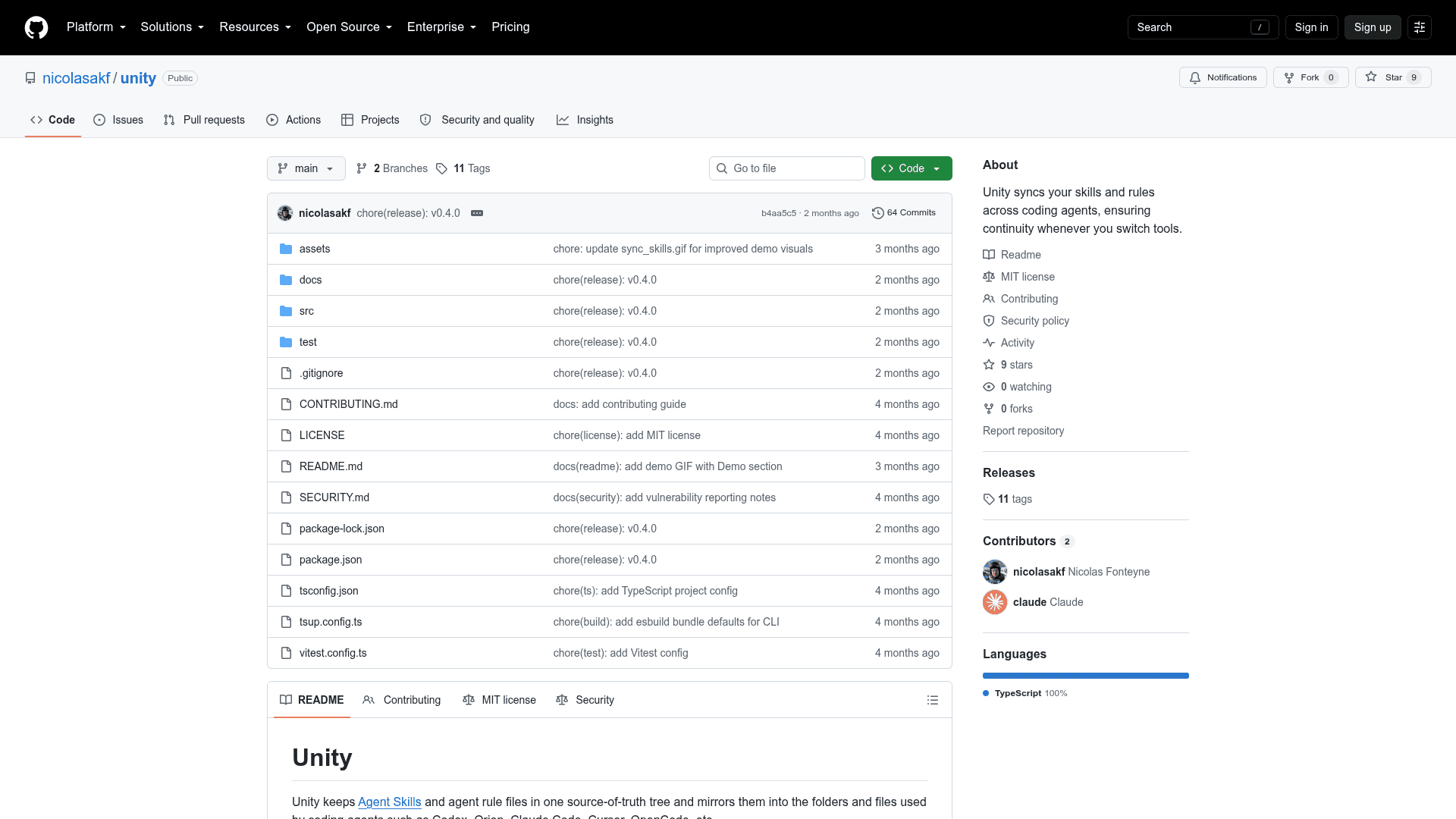
Task: Open the README outline list icon
Action: click(x=933, y=700)
